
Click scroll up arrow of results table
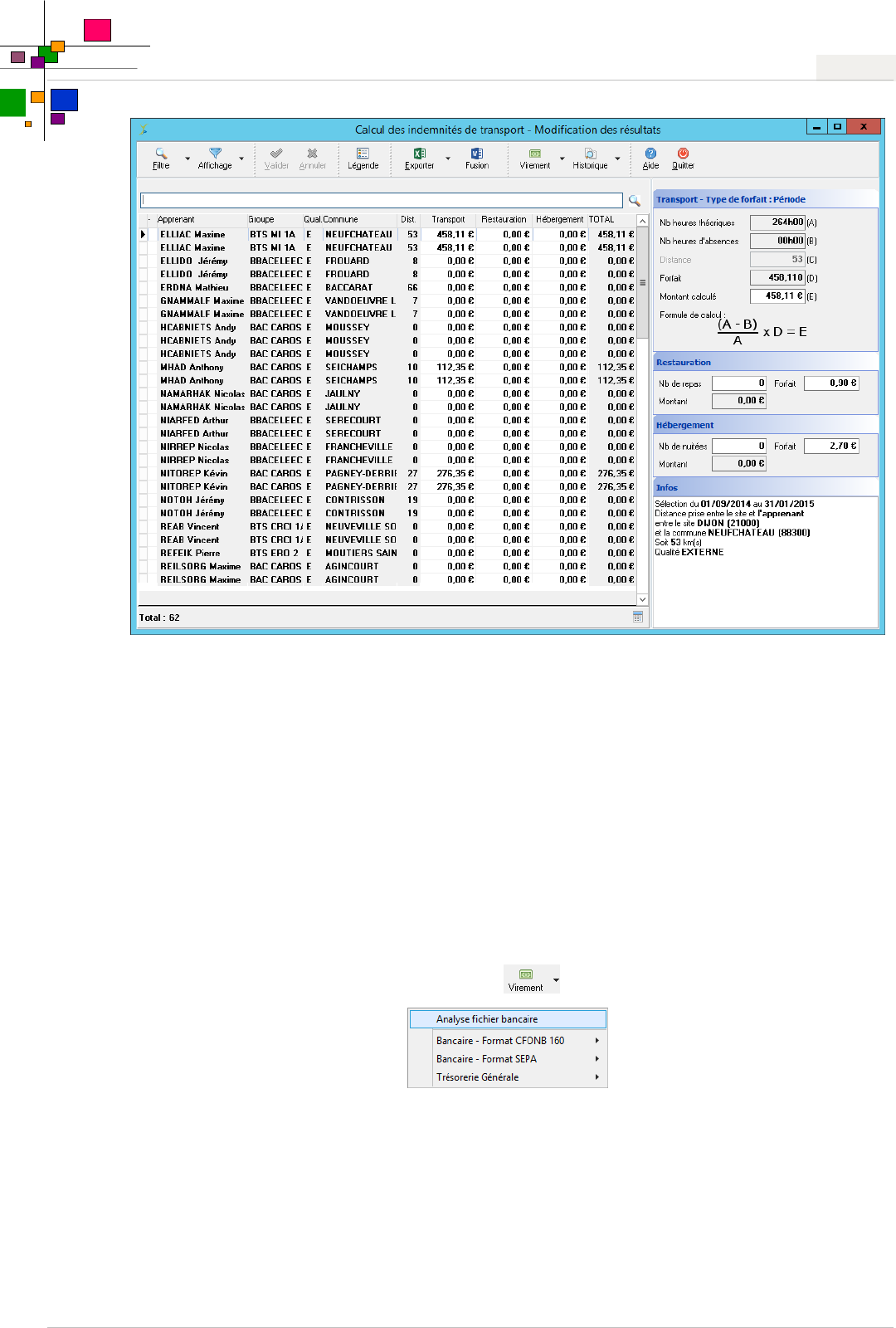(642, 221)
